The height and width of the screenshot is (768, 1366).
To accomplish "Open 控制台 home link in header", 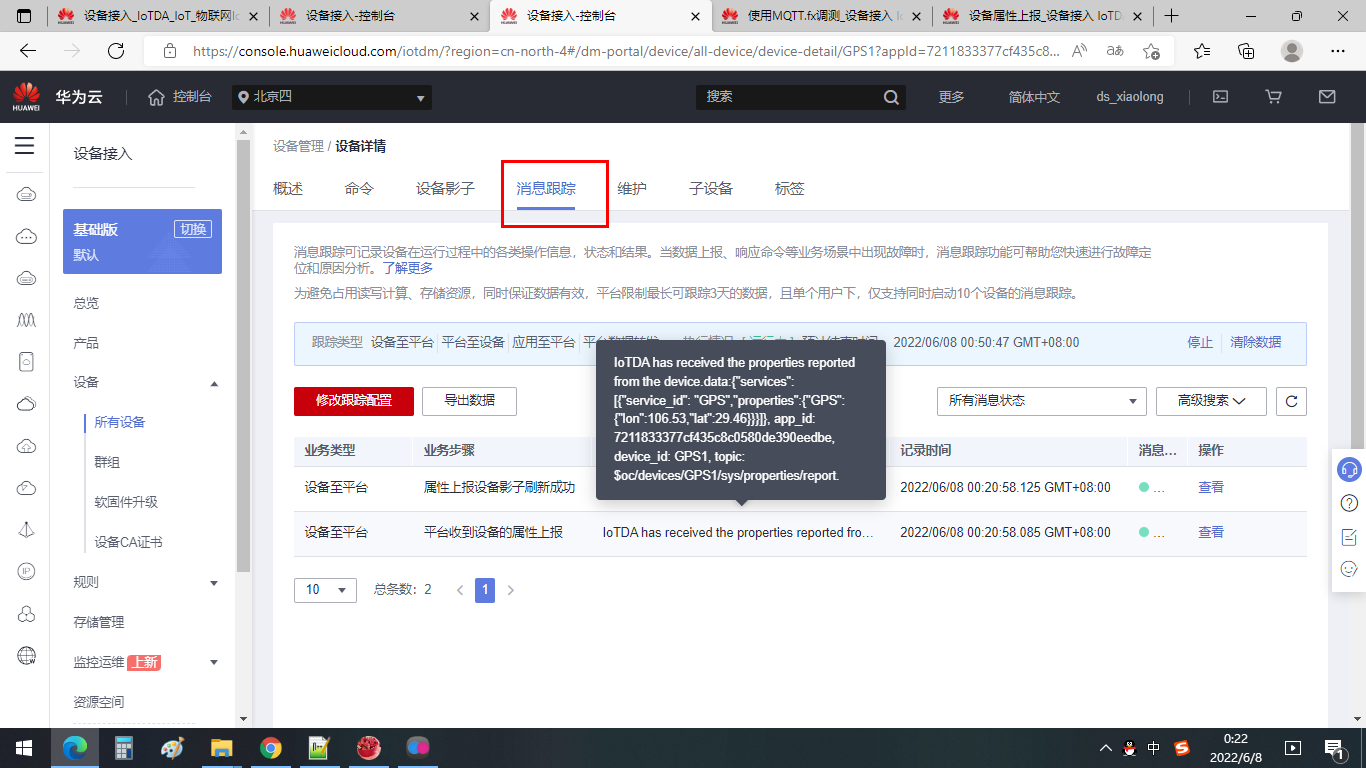I will pos(180,97).
